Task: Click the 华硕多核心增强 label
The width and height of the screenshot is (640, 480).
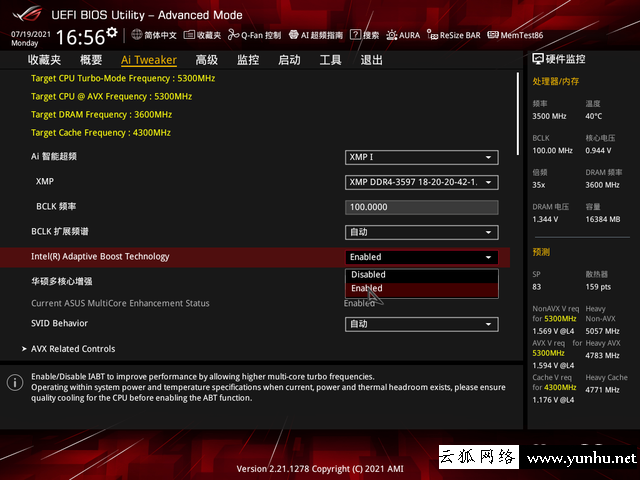Action: (62, 282)
